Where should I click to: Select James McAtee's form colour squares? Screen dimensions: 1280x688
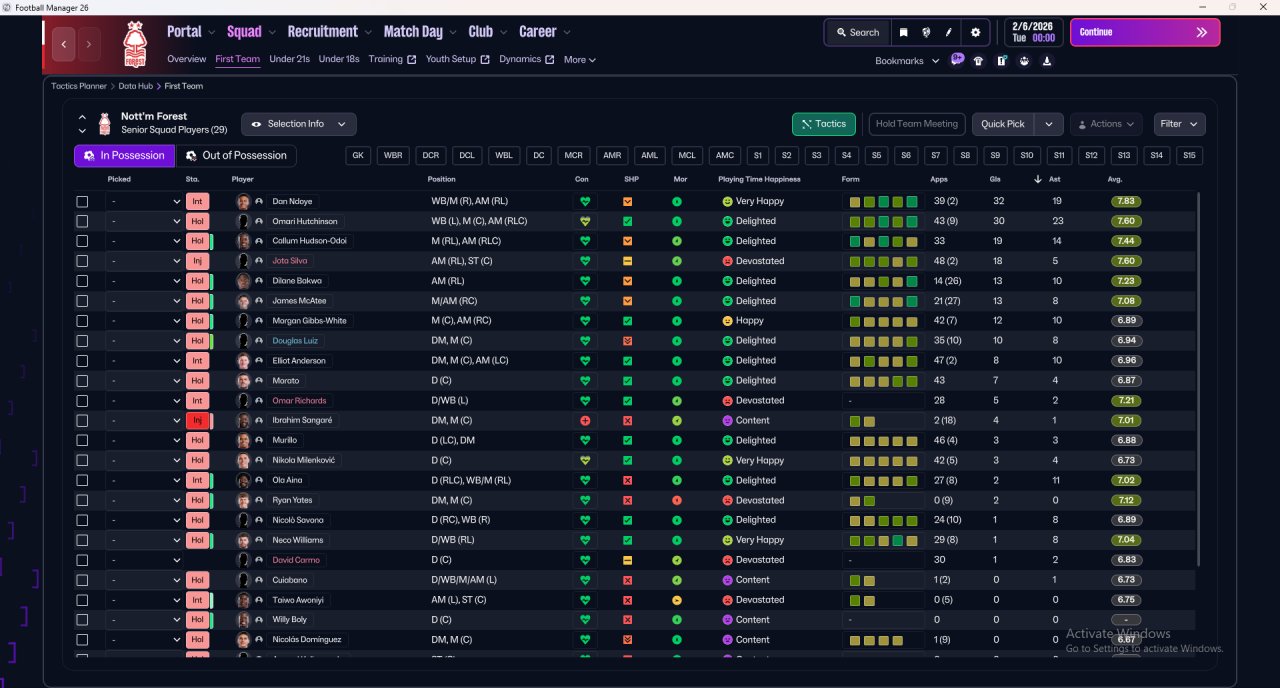[x=884, y=301]
